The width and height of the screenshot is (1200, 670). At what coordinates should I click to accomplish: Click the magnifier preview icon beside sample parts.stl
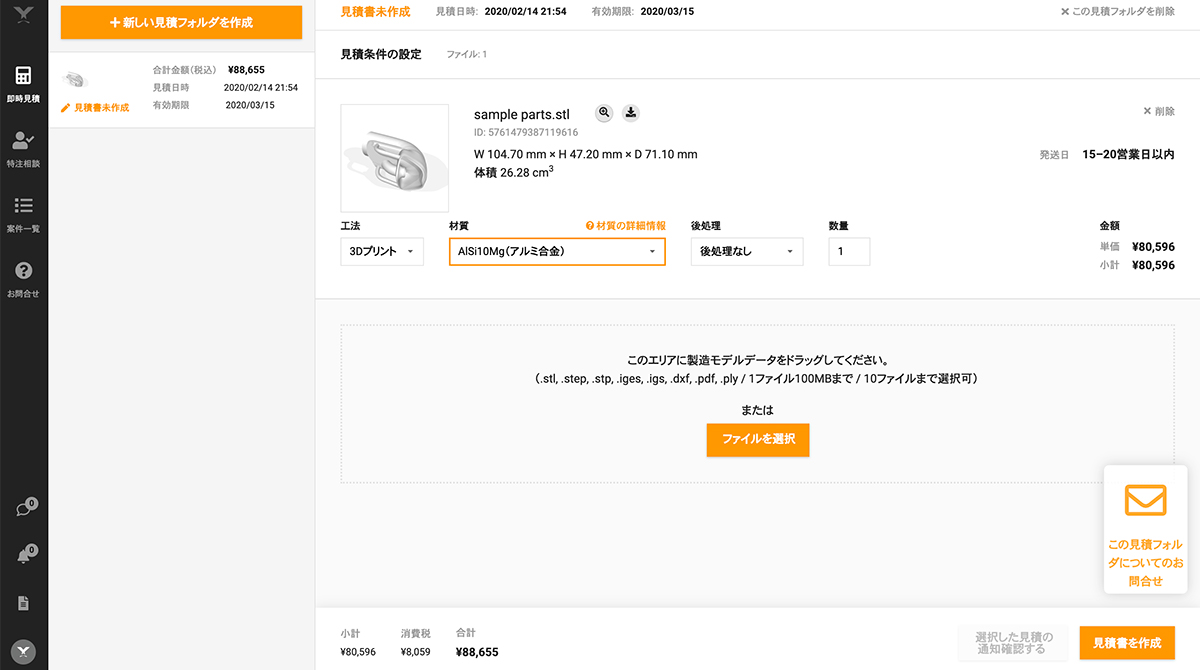[x=604, y=113]
